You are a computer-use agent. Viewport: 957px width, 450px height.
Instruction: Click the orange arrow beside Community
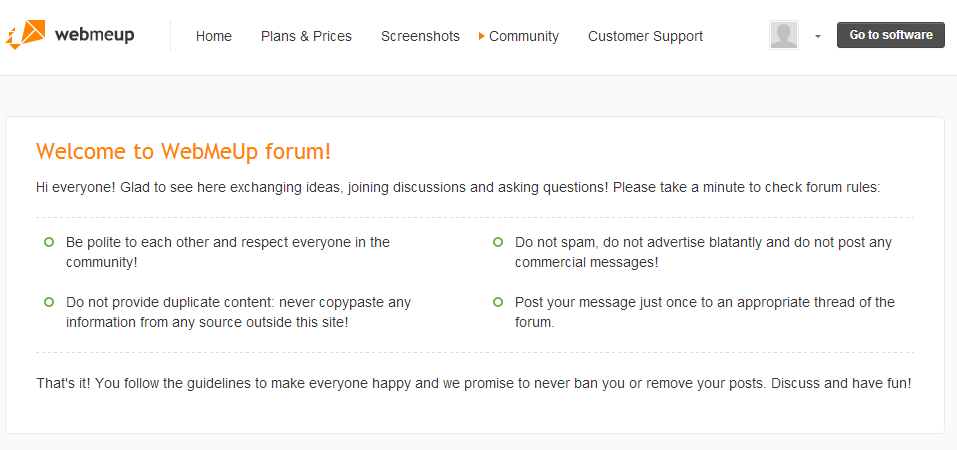pos(482,36)
